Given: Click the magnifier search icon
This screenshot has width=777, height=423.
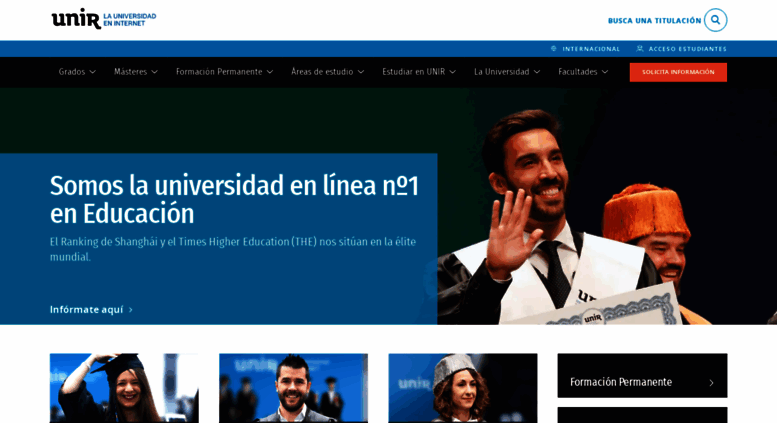Looking at the screenshot, I should [x=716, y=20].
